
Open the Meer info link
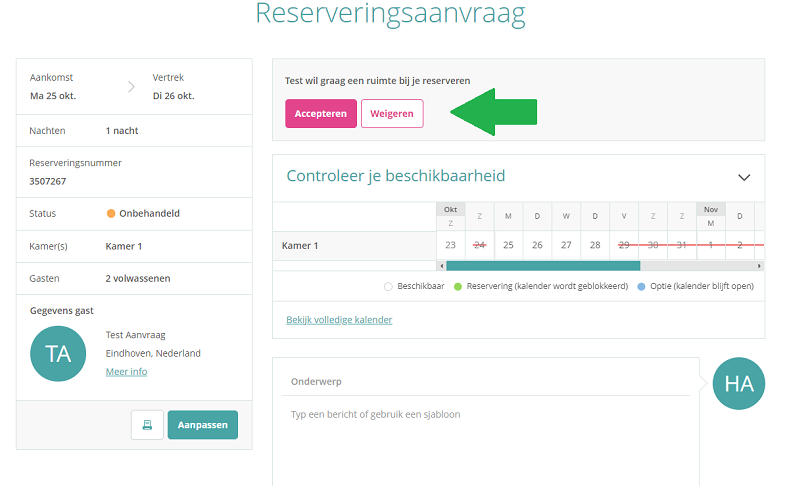(126, 372)
